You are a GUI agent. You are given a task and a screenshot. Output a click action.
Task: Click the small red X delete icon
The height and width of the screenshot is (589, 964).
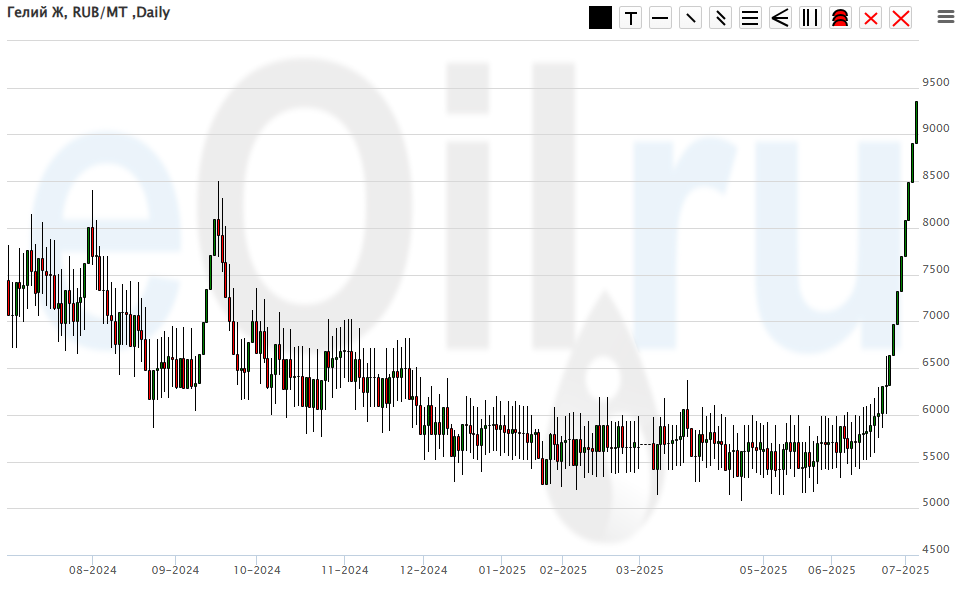pyautogui.click(x=870, y=18)
